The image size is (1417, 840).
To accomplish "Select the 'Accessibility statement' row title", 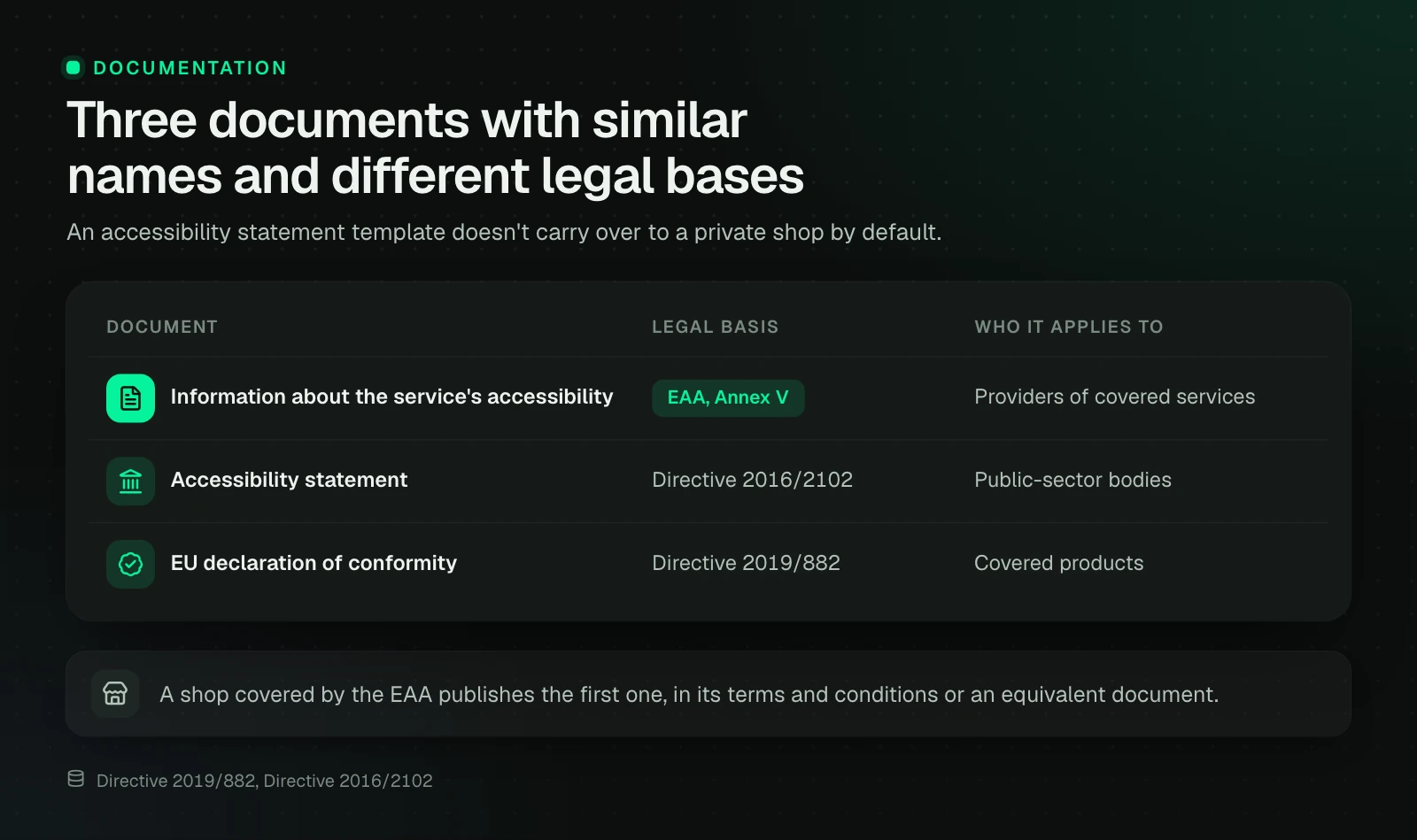I will point(289,480).
